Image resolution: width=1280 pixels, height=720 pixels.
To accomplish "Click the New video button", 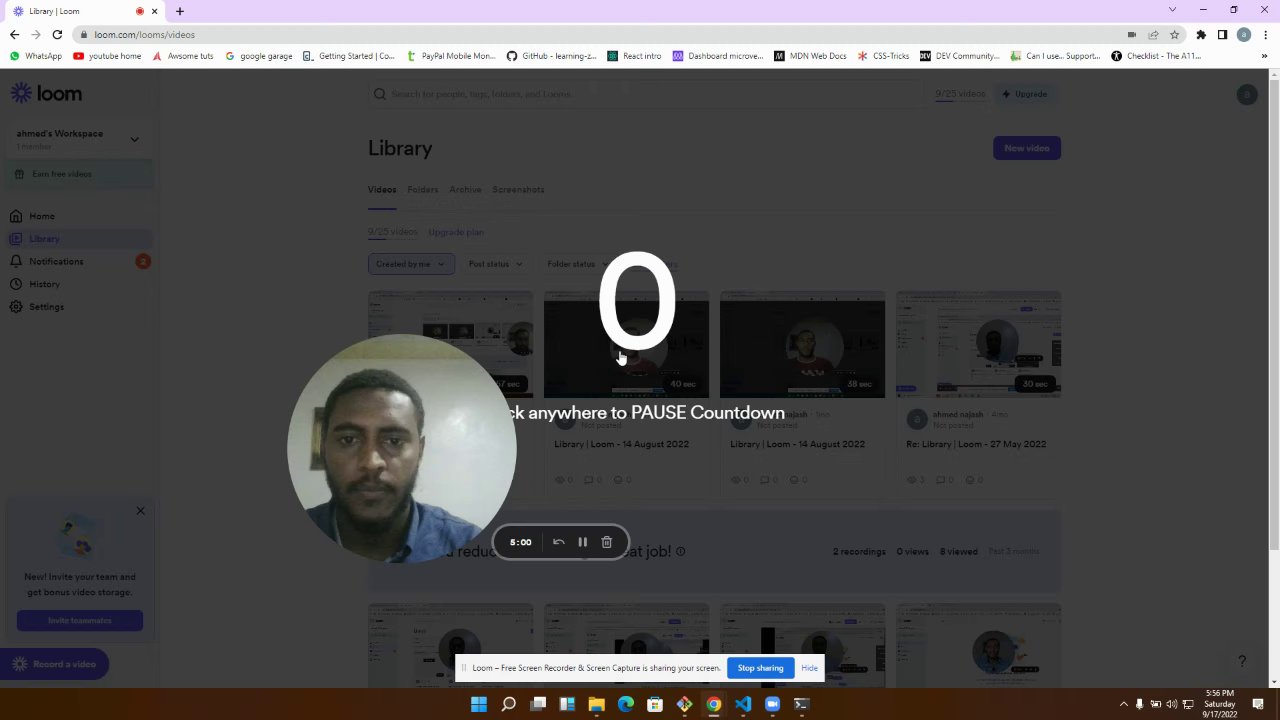I will click(x=1027, y=148).
